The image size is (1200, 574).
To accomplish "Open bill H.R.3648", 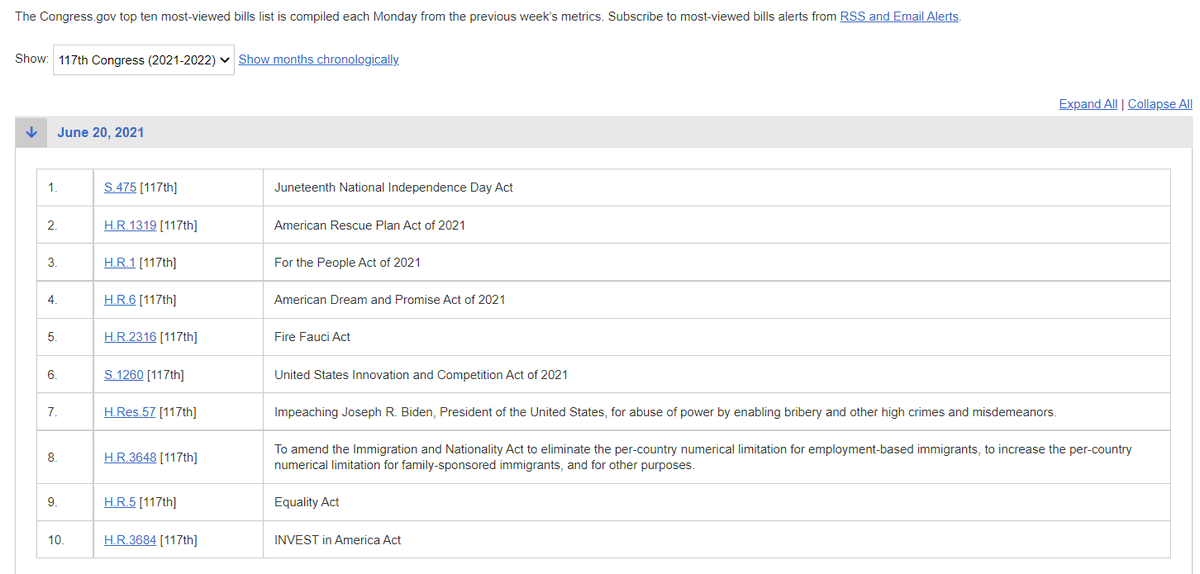I will pyautogui.click(x=130, y=458).
